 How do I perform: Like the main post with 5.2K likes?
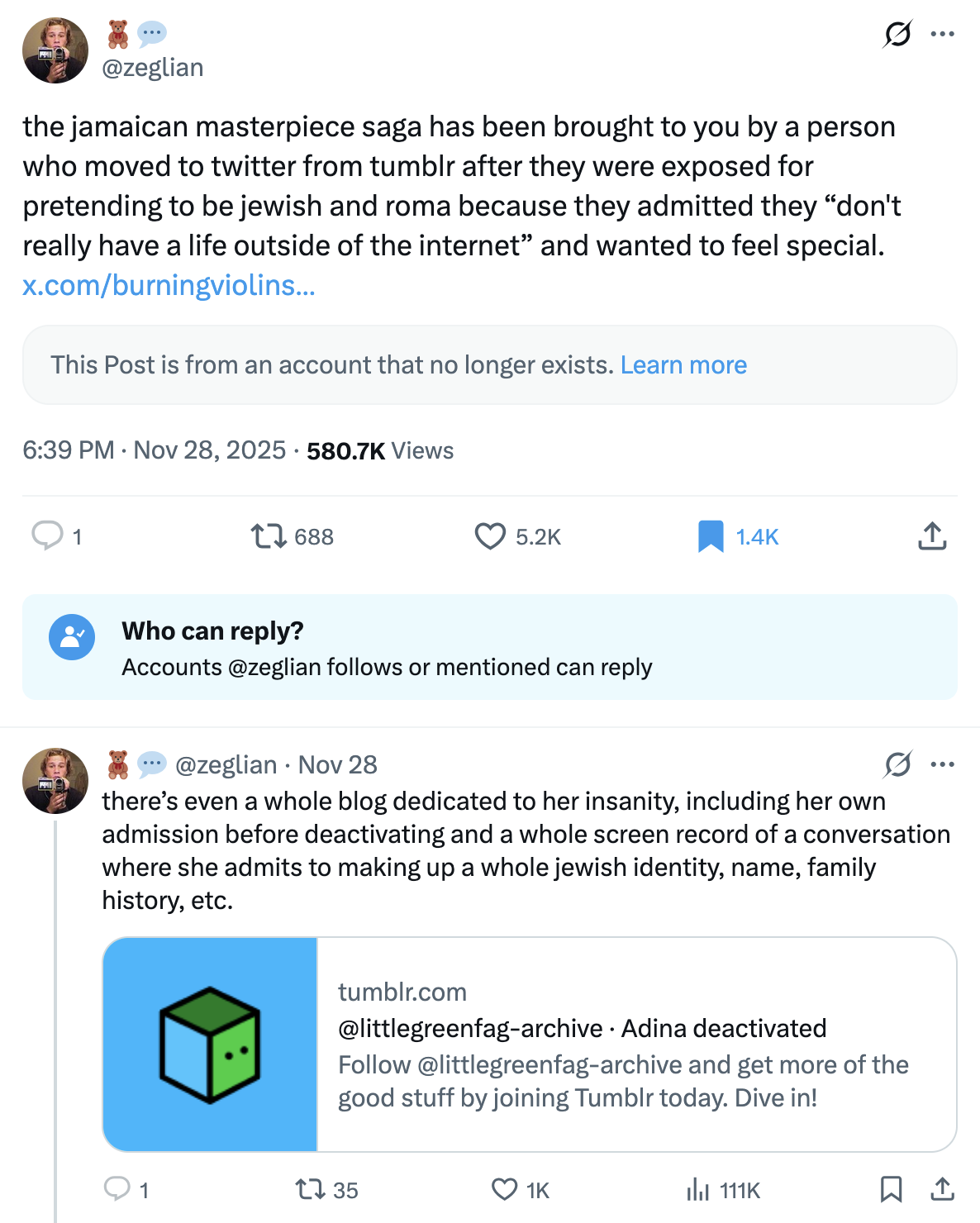click(x=490, y=536)
